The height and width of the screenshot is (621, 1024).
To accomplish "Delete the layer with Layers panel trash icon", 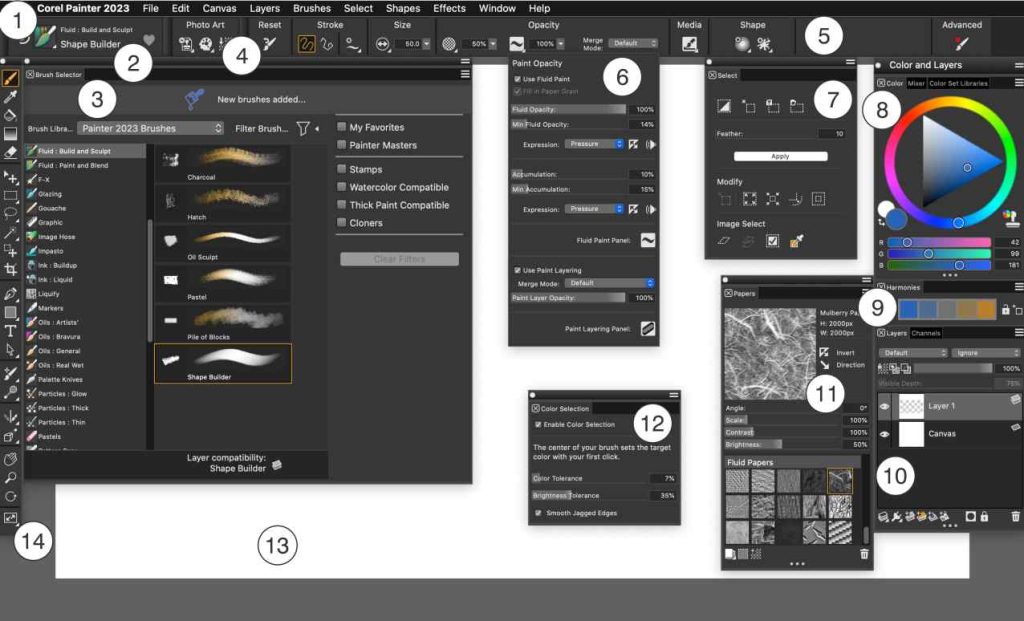I will tap(1016, 517).
